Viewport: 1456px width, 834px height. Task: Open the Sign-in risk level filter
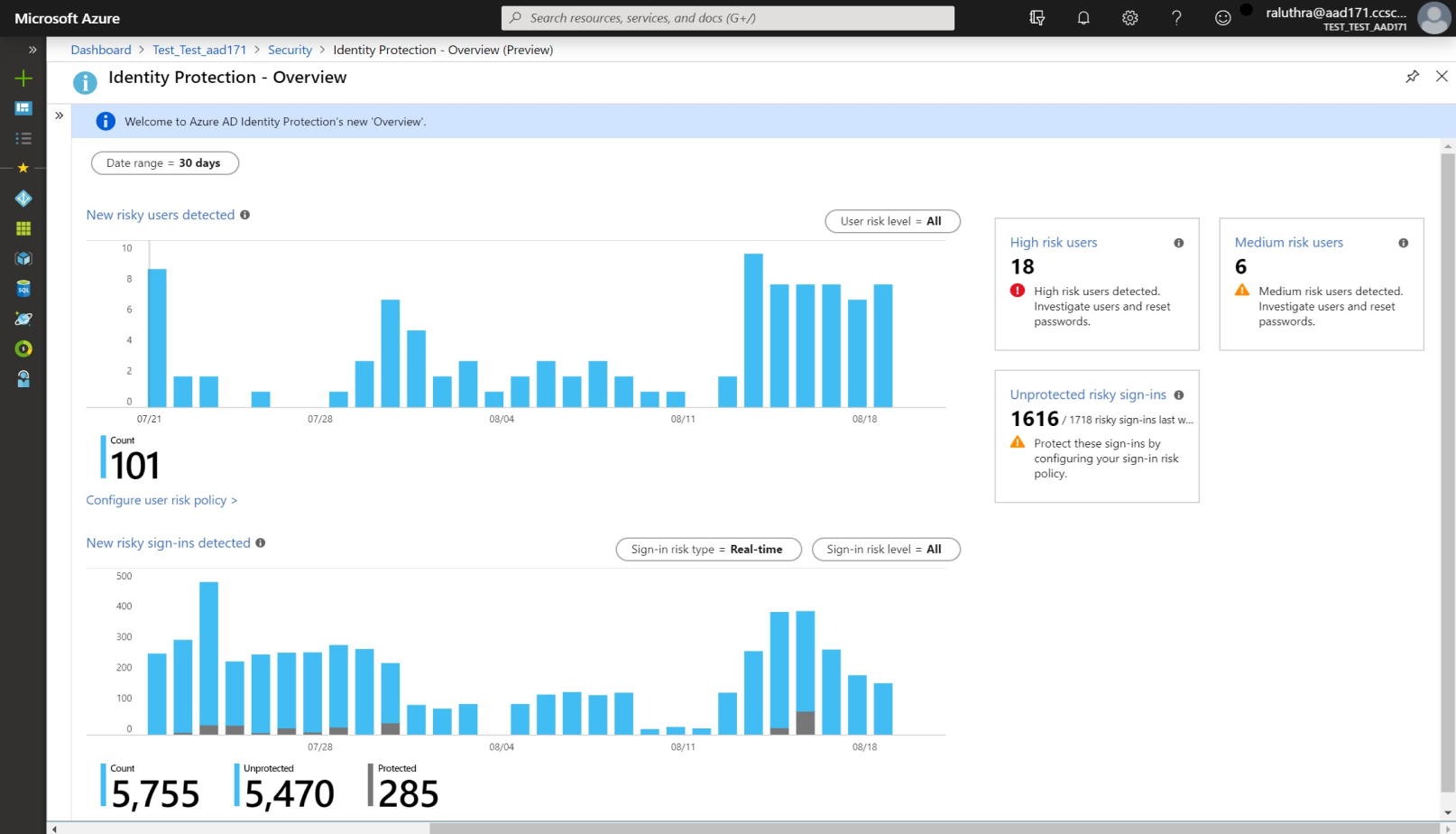[885, 550]
